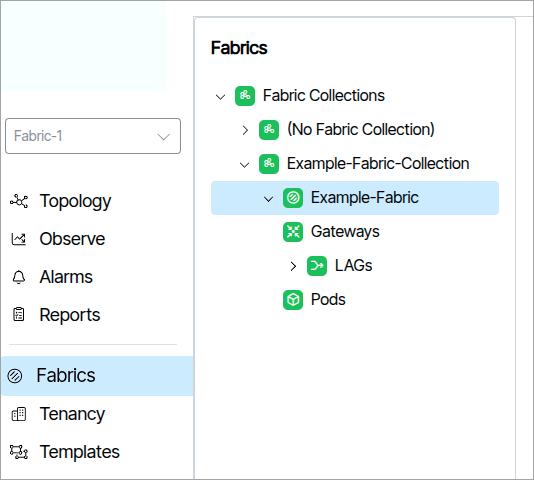Click the Tenancy building icon
This screenshot has height=480, width=534.
click(19, 414)
